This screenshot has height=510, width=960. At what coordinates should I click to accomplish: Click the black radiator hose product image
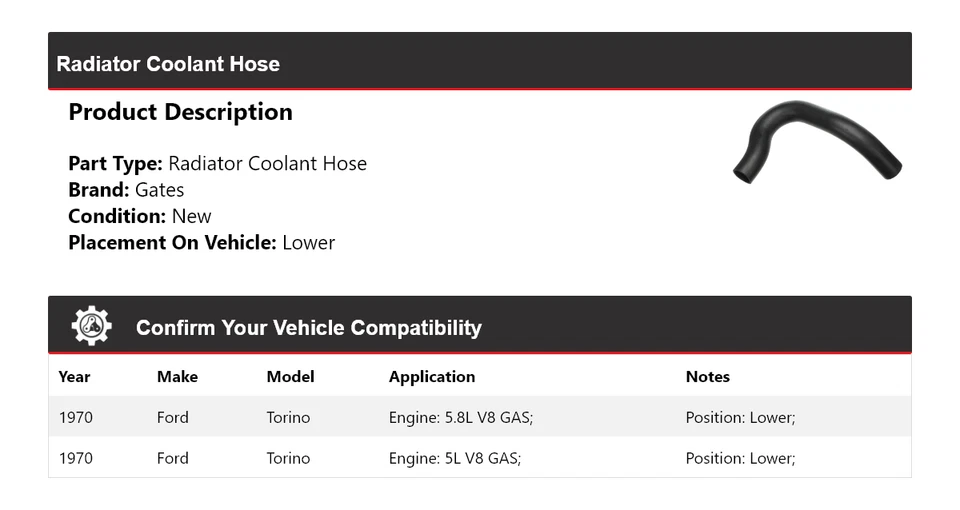tap(817, 143)
